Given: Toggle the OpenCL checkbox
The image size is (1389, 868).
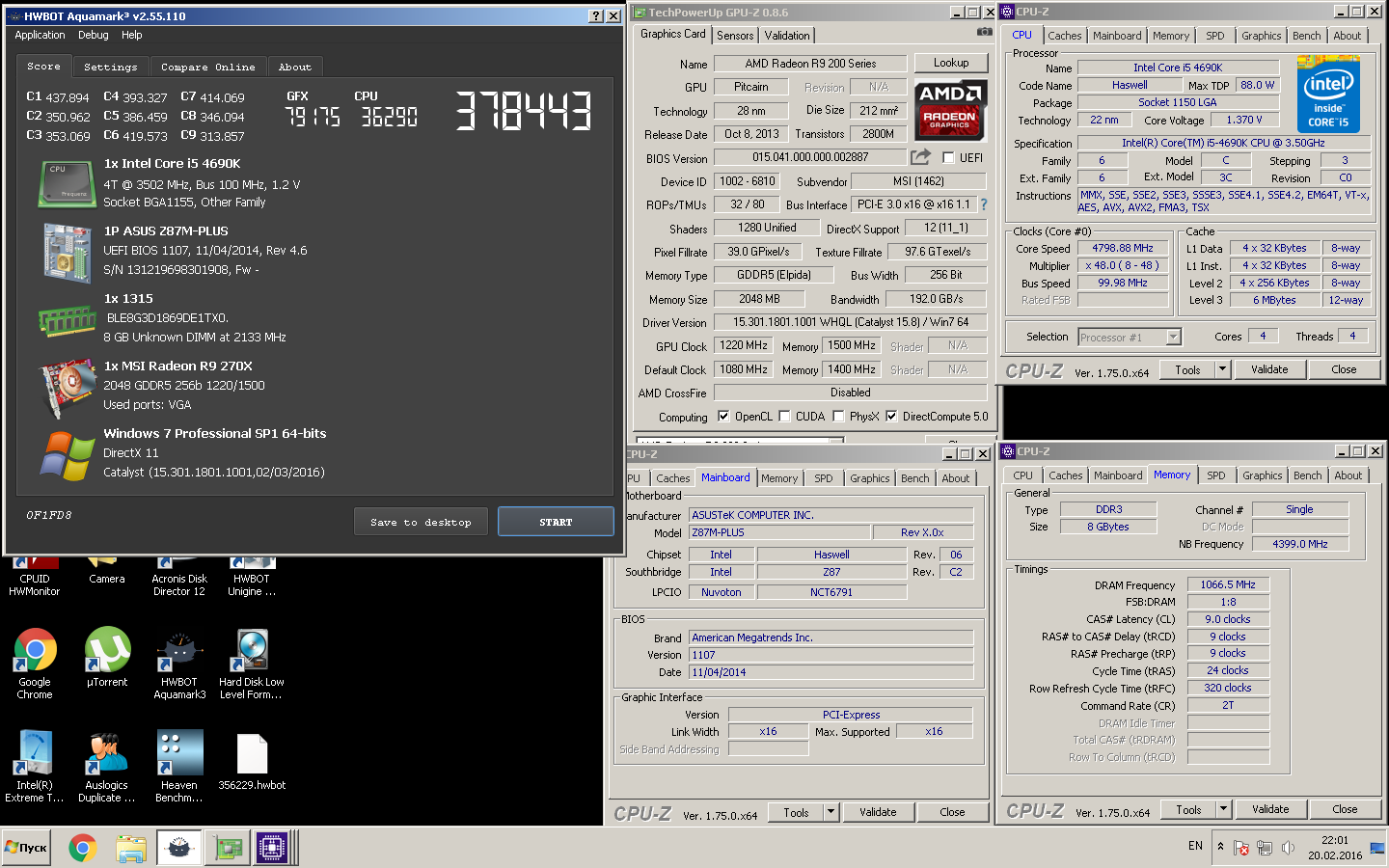Looking at the screenshot, I should pos(723,417).
